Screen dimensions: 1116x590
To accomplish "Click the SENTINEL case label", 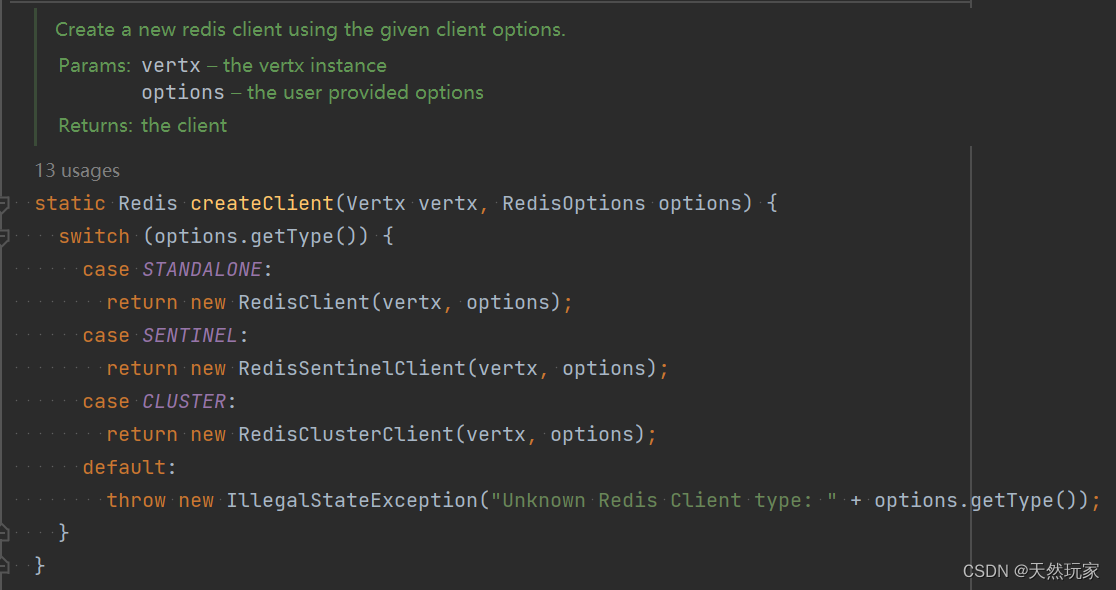I will coord(190,335).
